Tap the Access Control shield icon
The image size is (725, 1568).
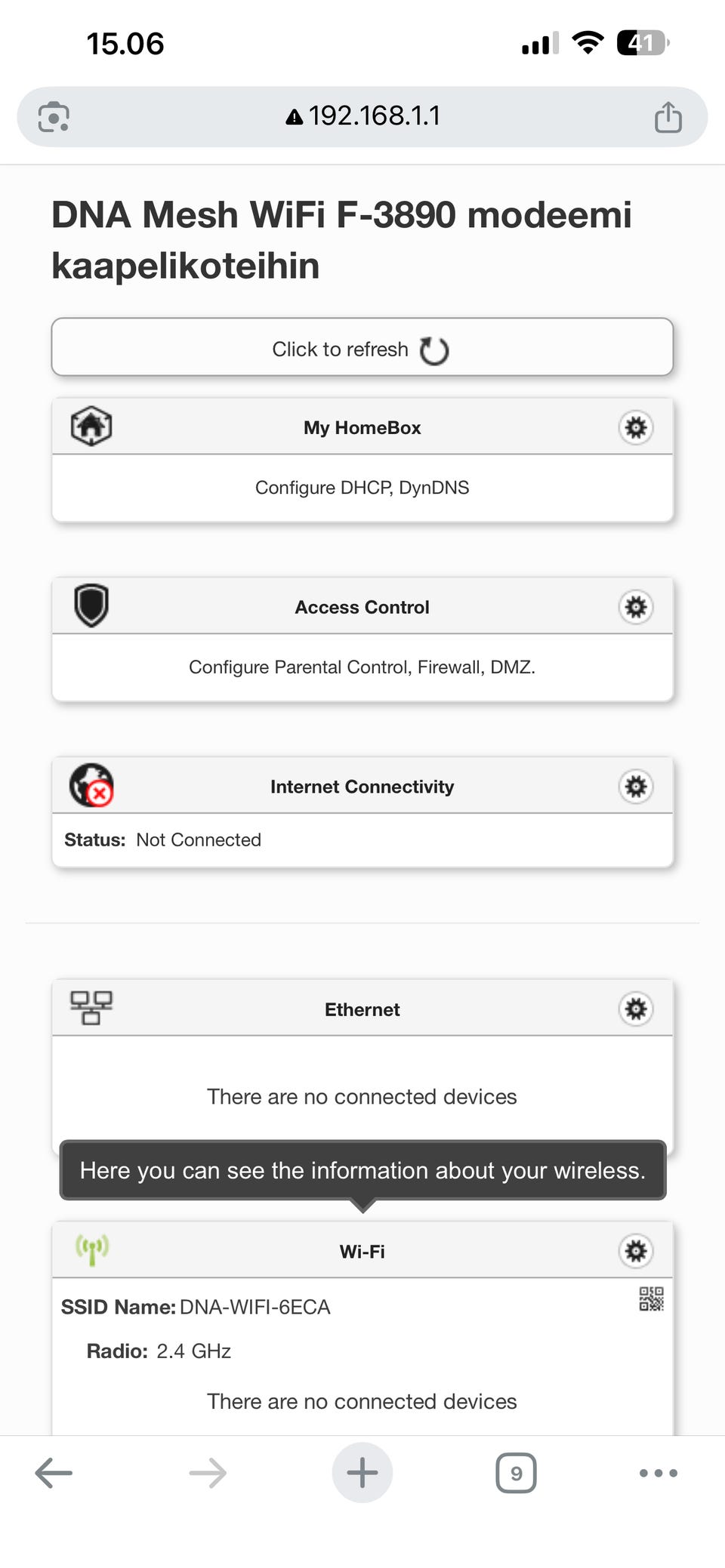[91, 605]
